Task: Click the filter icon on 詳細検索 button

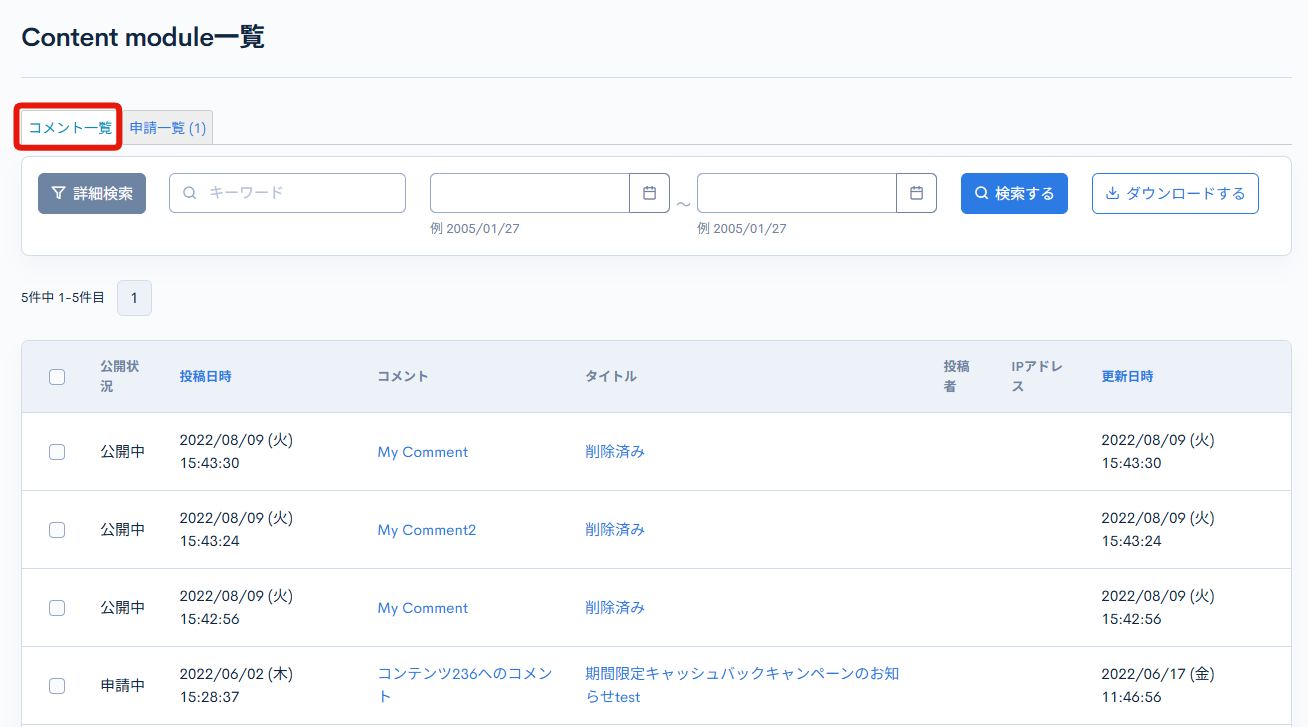Action: tap(59, 193)
